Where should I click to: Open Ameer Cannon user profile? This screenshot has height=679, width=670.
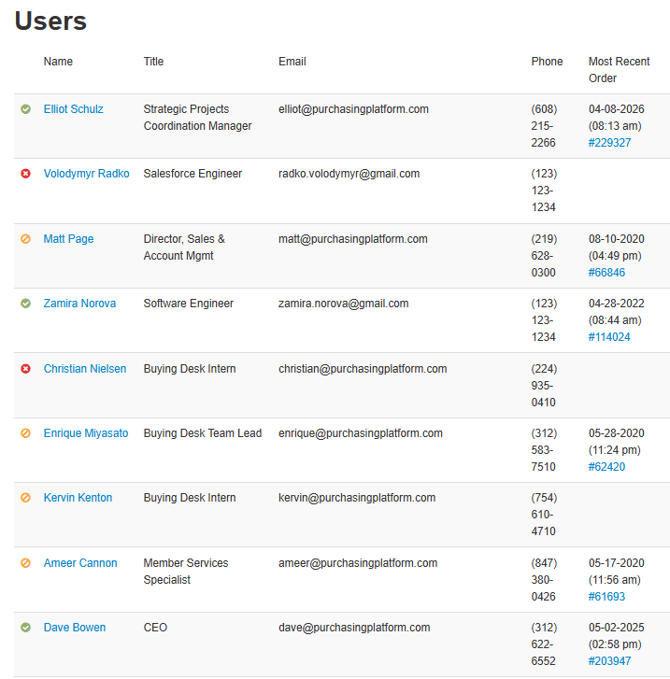(x=80, y=563)
